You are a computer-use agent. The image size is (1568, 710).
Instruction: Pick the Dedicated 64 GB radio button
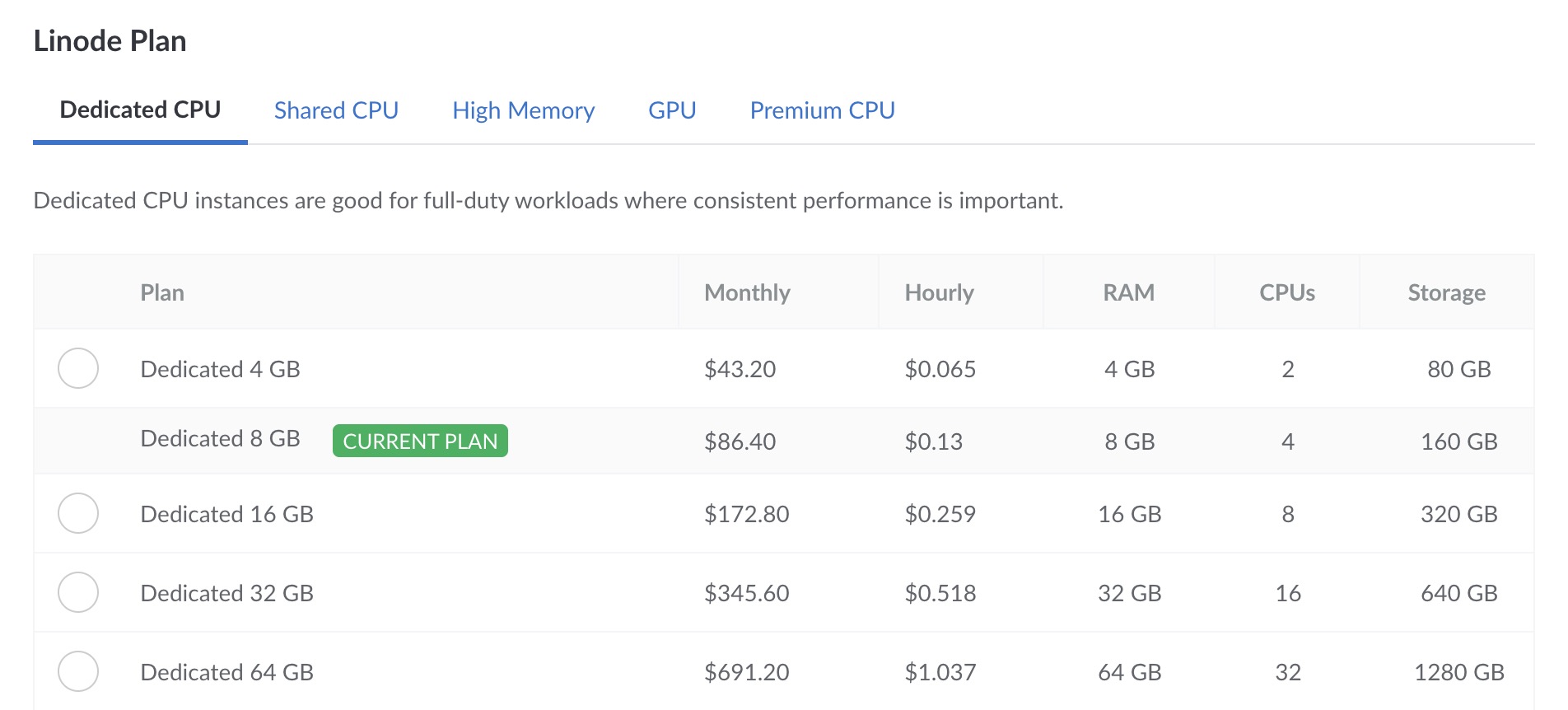[x=78, y=671]
